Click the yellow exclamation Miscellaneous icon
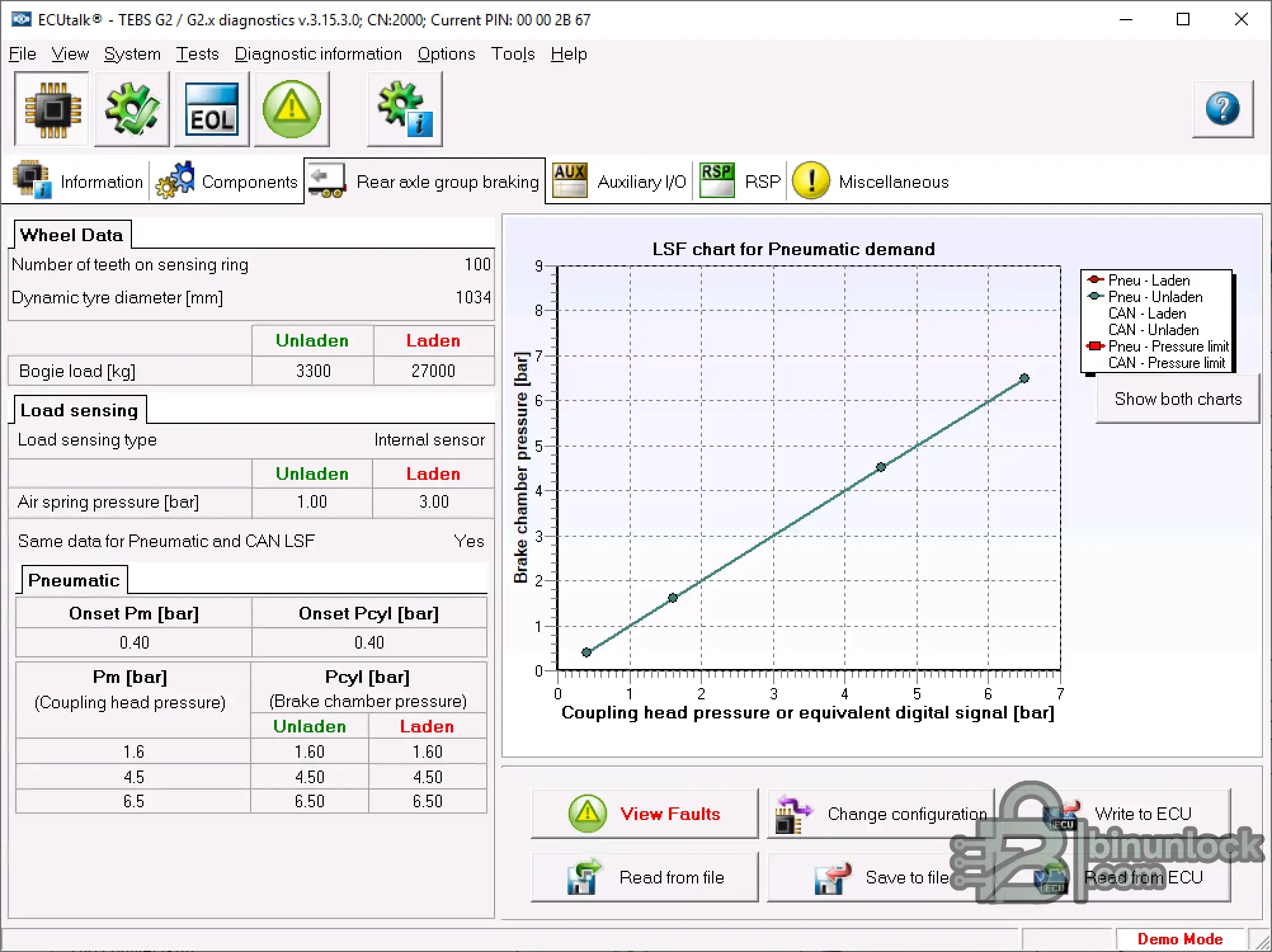The height and width of the screenshot is (952, 1272). 811,180
